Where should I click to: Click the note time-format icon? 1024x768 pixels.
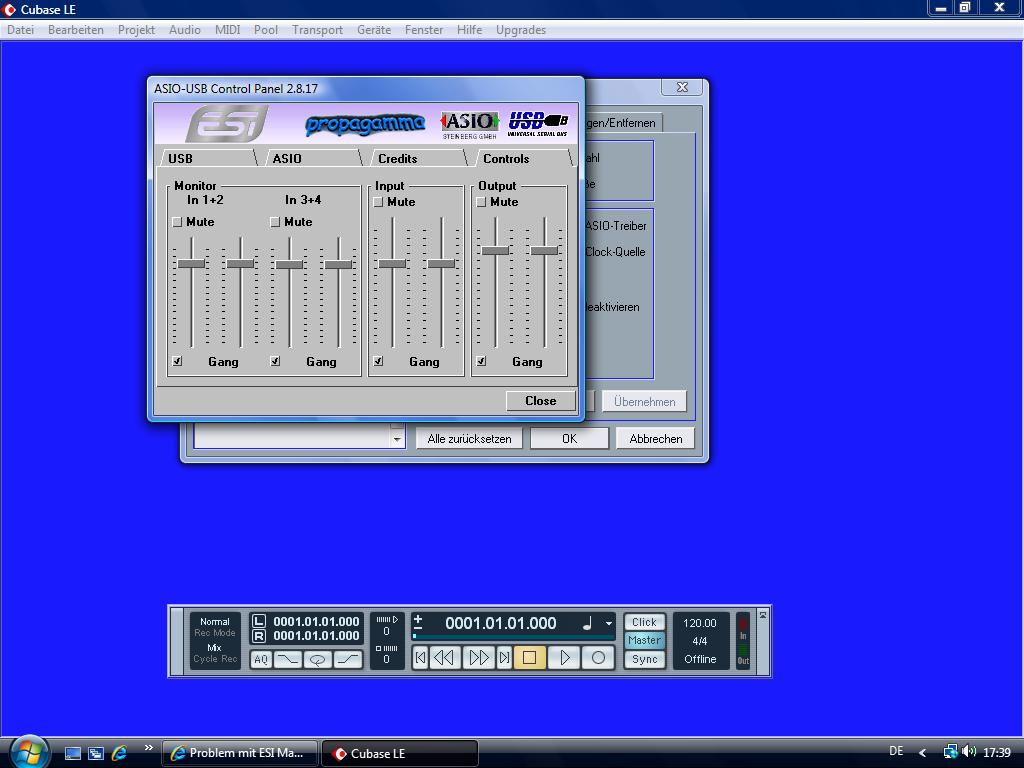pyautogui.click(x=587, y=623)
